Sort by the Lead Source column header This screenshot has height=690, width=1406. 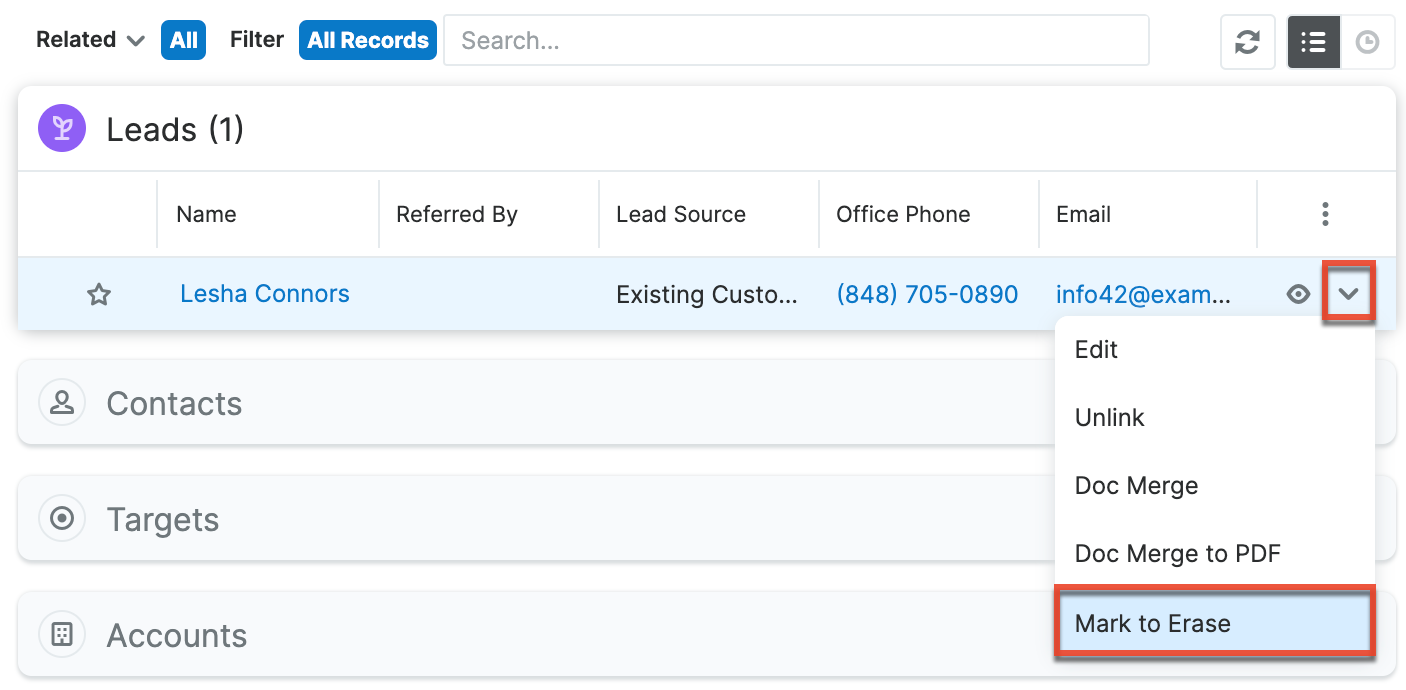681,214
